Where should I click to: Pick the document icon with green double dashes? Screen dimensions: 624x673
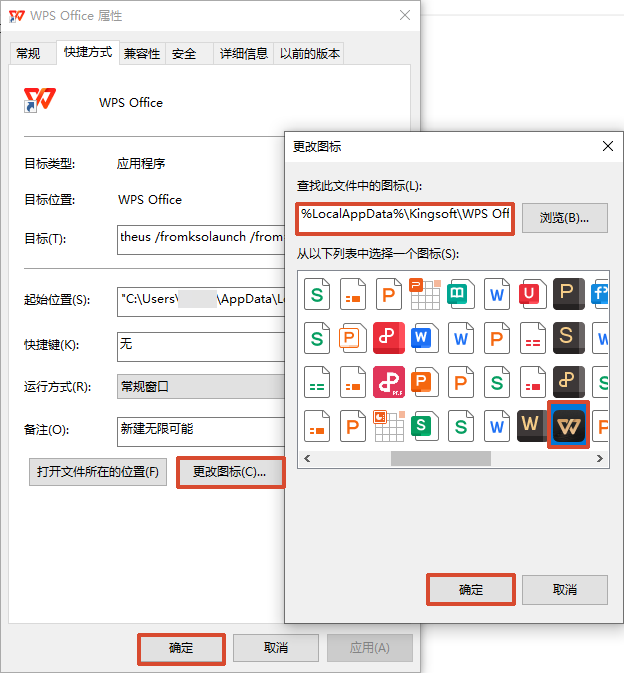point(317,381)
